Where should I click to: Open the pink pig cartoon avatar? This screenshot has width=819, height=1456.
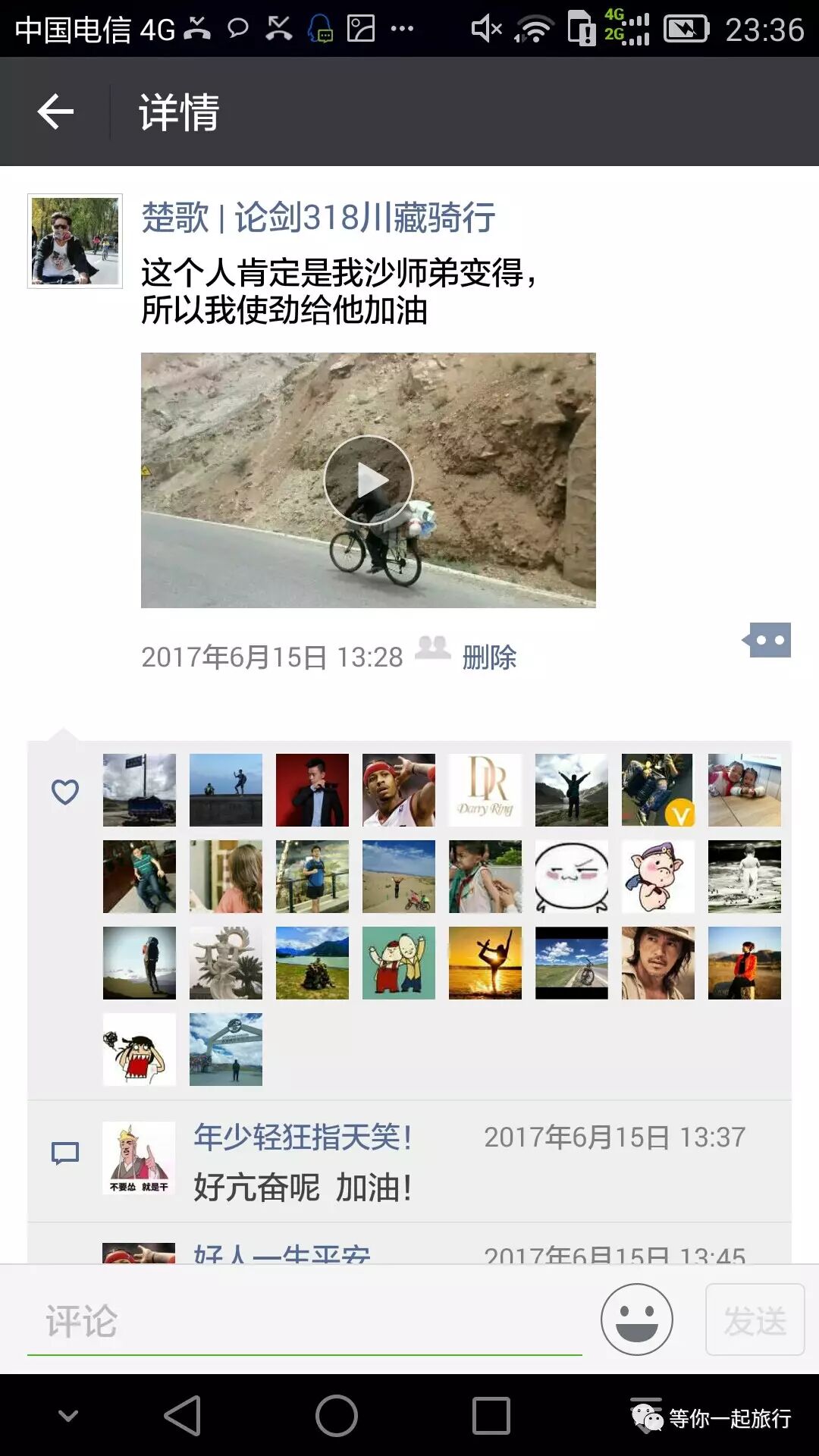pyautogui.click(x=658, y=877)
